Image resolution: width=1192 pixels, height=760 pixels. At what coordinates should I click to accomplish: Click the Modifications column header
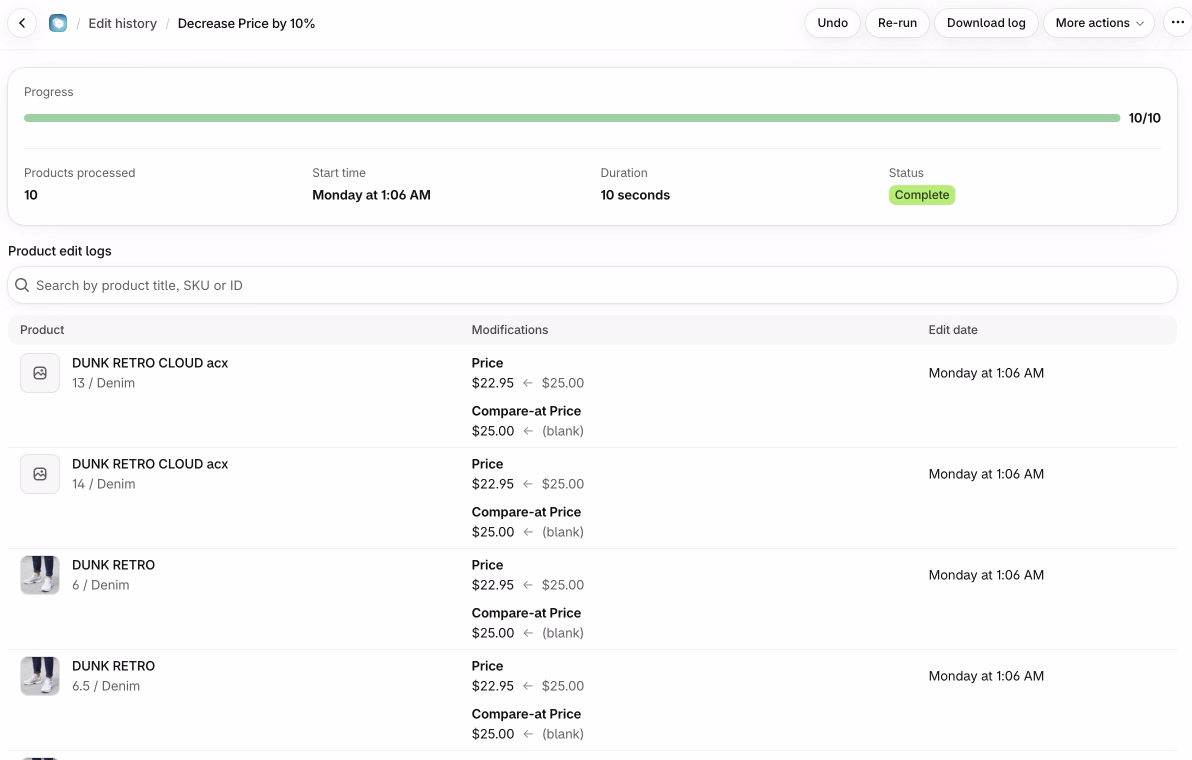[509, 330]
